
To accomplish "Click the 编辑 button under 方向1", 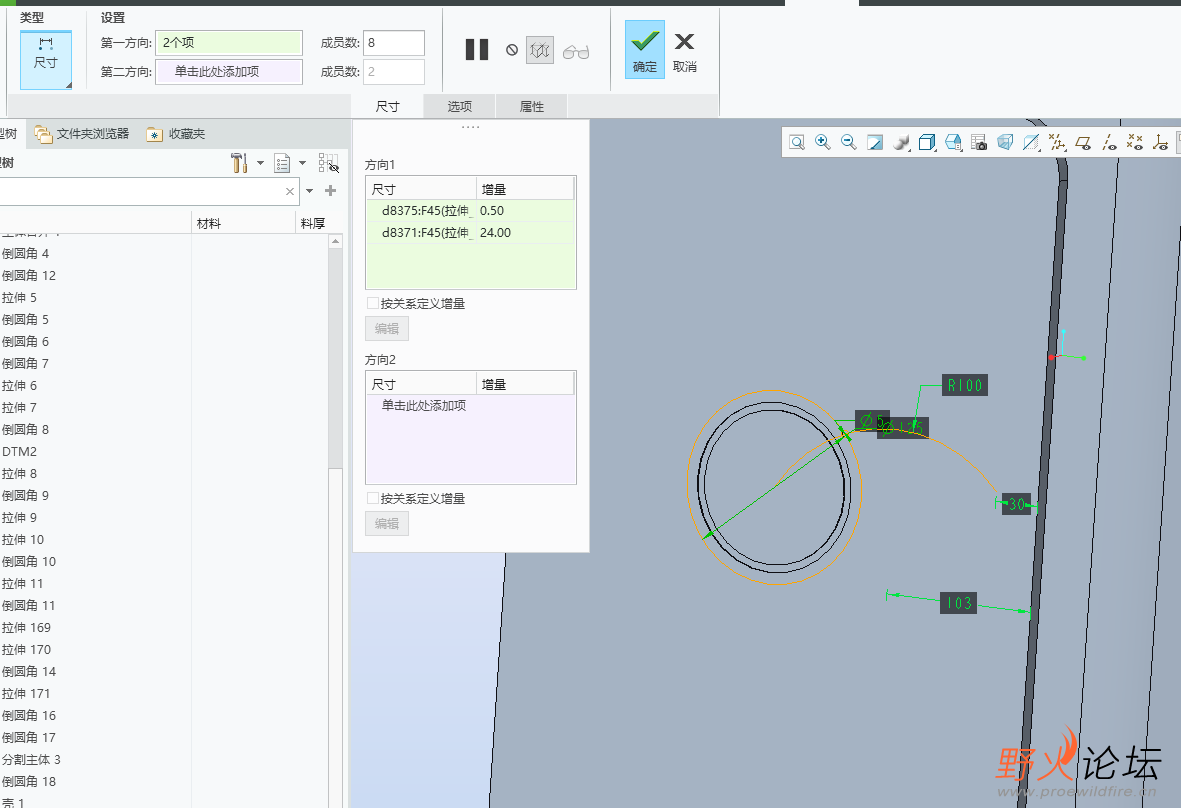I will click(x=387, y=328).
